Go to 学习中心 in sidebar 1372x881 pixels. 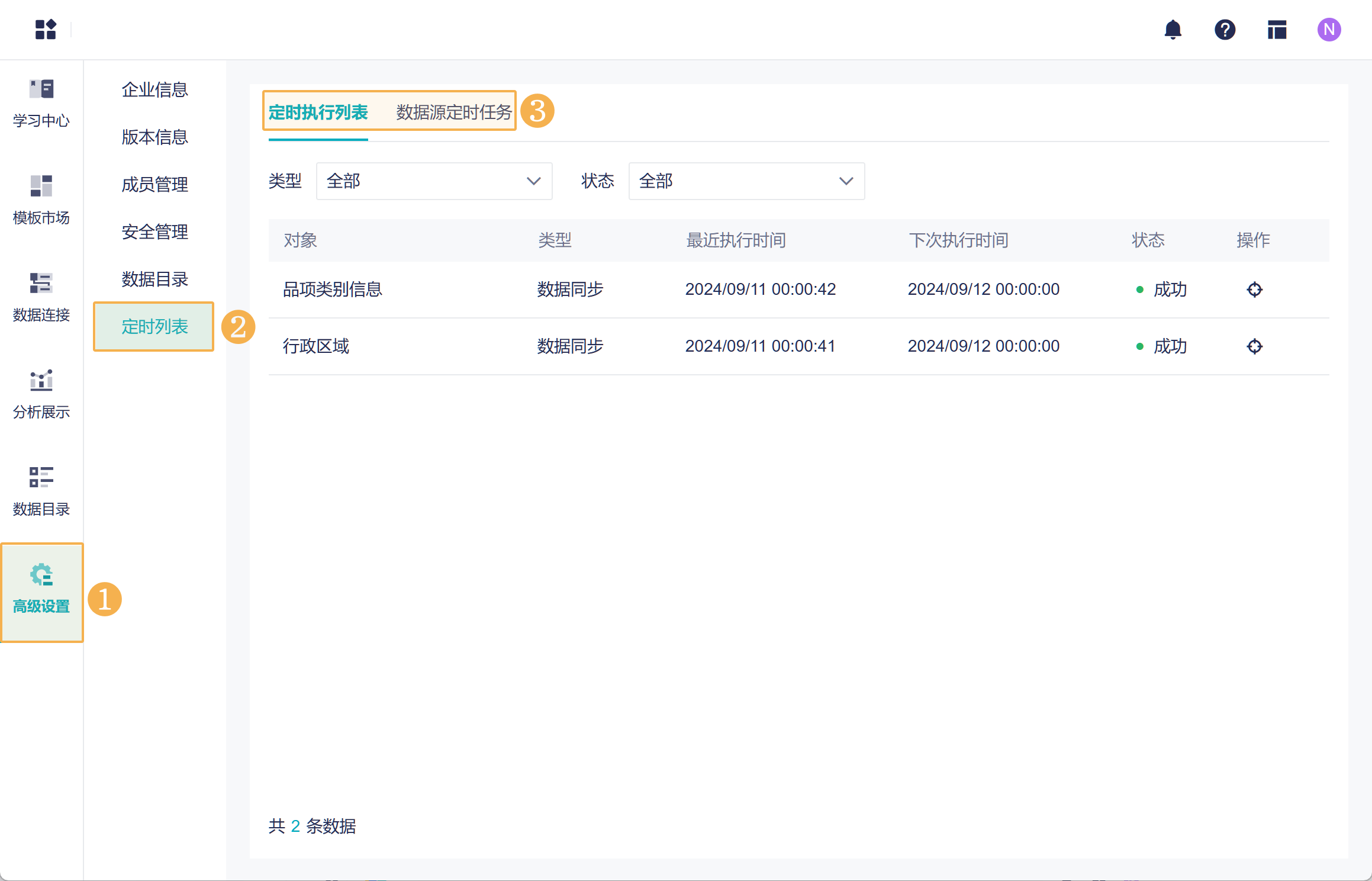[41, 104]
